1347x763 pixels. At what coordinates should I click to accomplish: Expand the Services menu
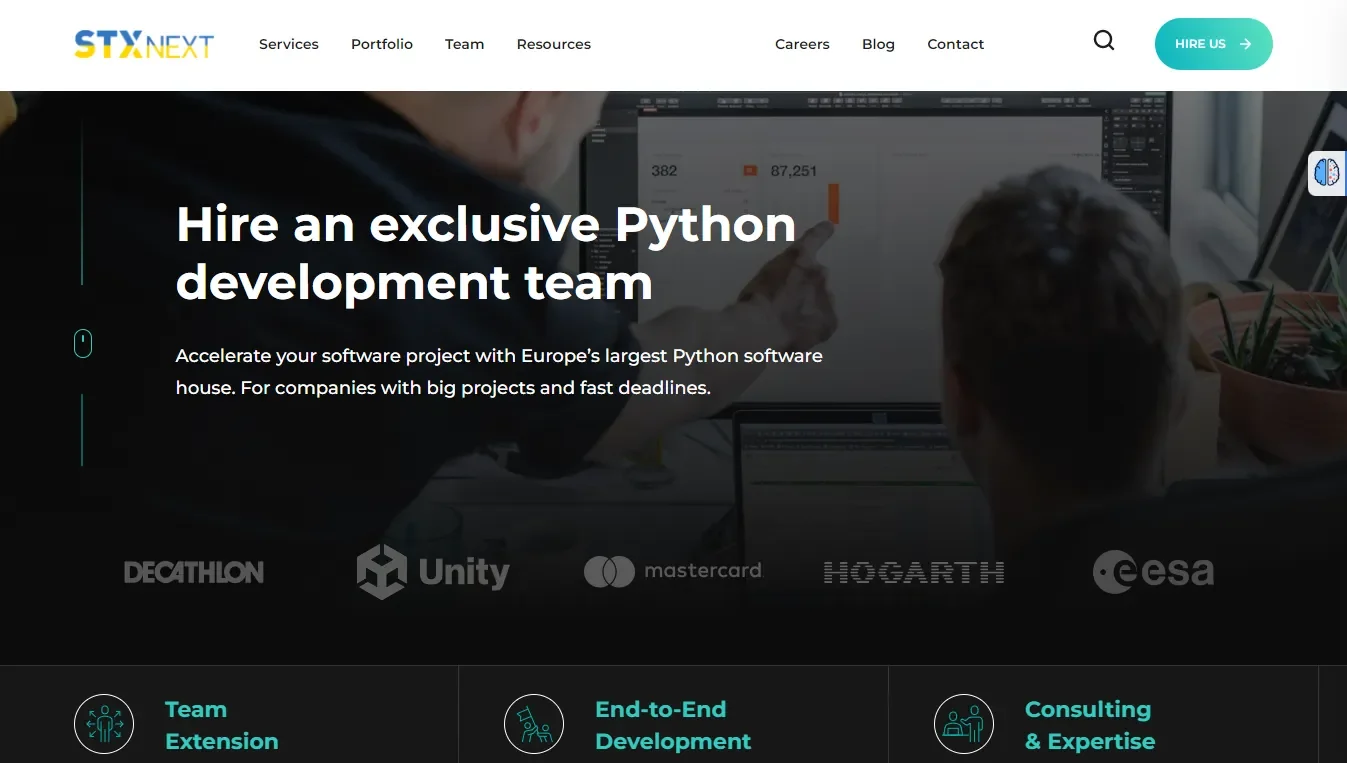coord(289,44)
